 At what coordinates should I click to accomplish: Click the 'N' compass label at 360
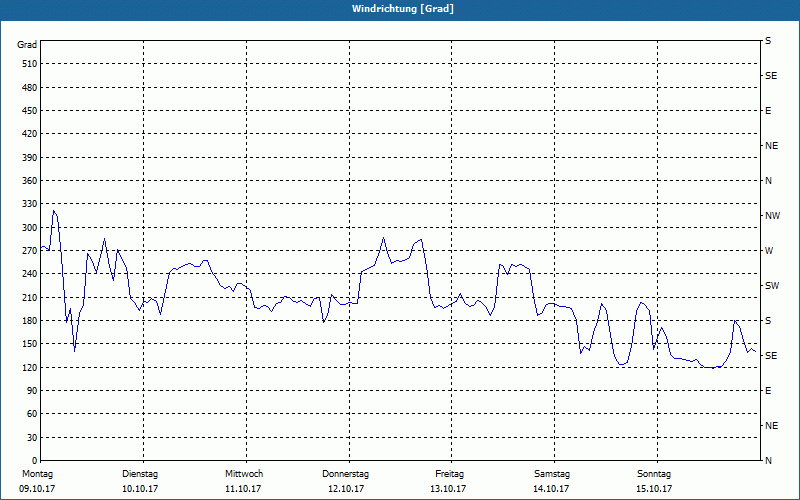pos(768,181)
